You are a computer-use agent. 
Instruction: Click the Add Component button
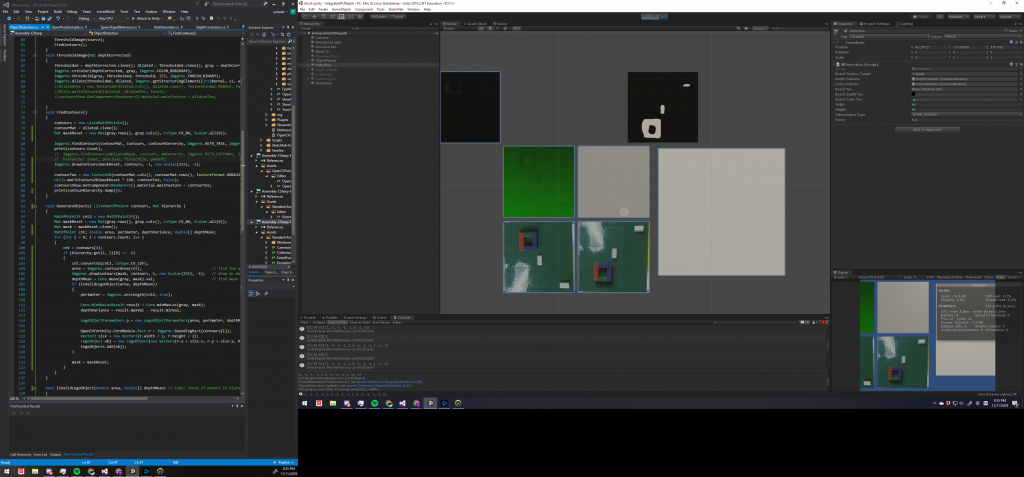point(926,130)
